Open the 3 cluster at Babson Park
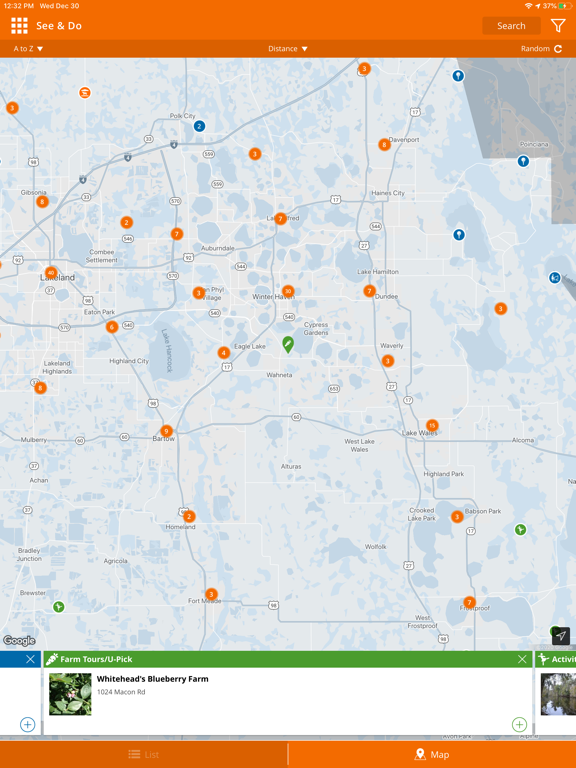 [x=457, y=517]
